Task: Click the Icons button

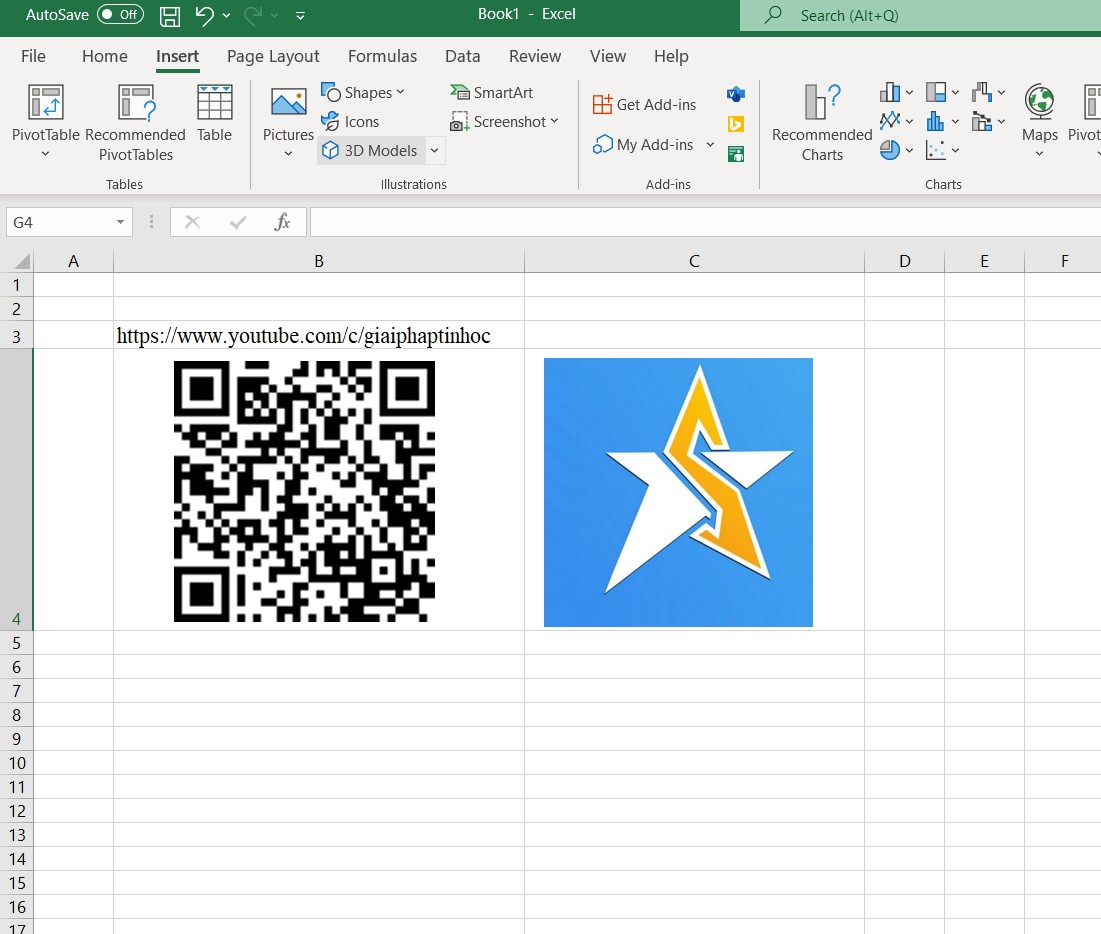Action: [350, 121]
